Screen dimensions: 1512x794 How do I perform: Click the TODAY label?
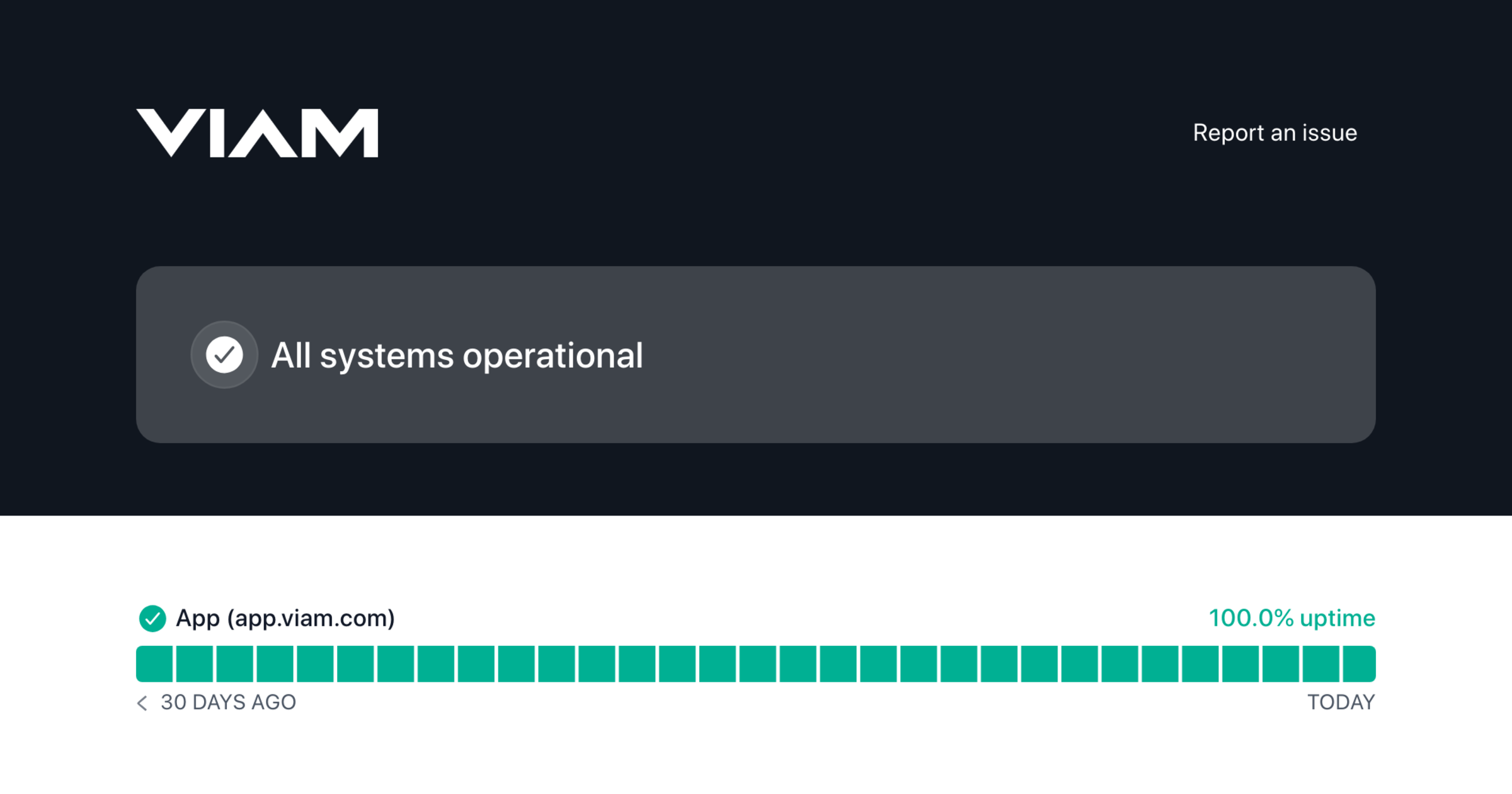pyautogui.click(x=1341, y=702)
